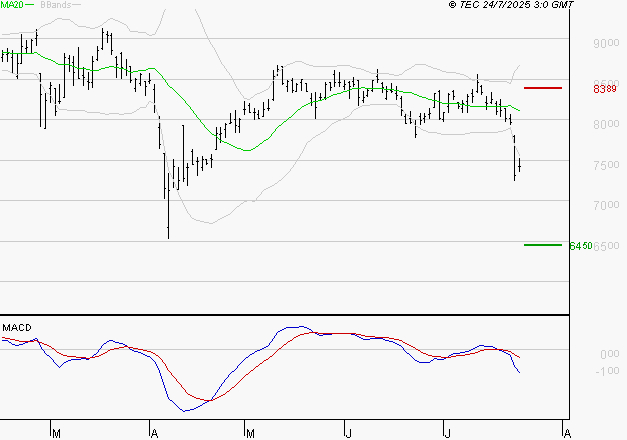The height and width of the screenshot is (440, 627).
Task: Click the green 6450 support value
Action: click(581, 246)
